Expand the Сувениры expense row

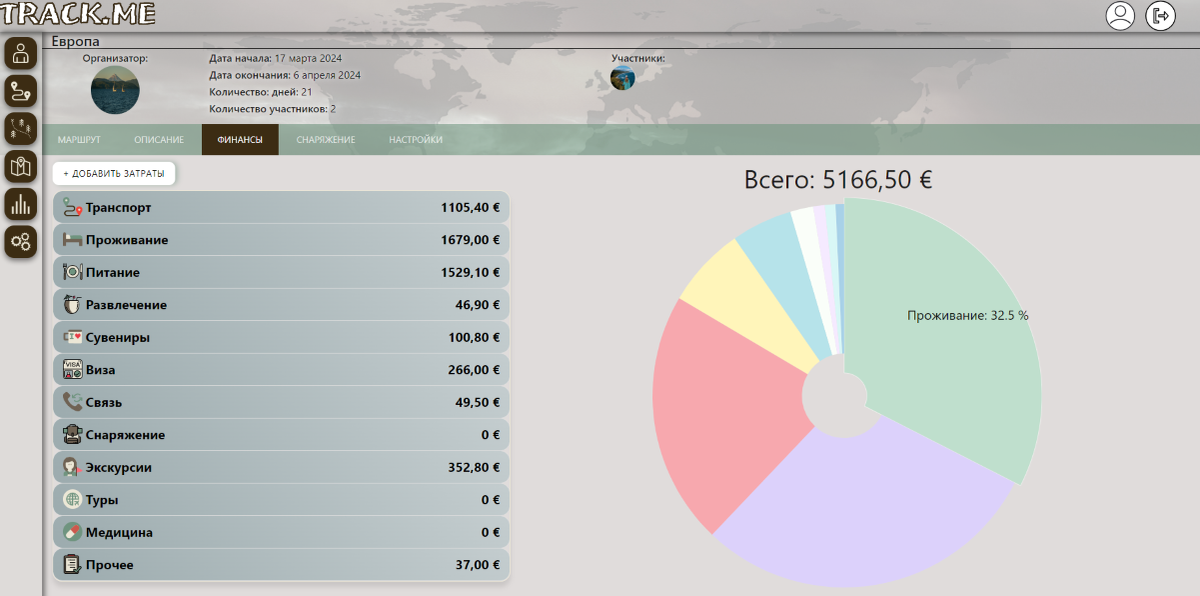281,337
